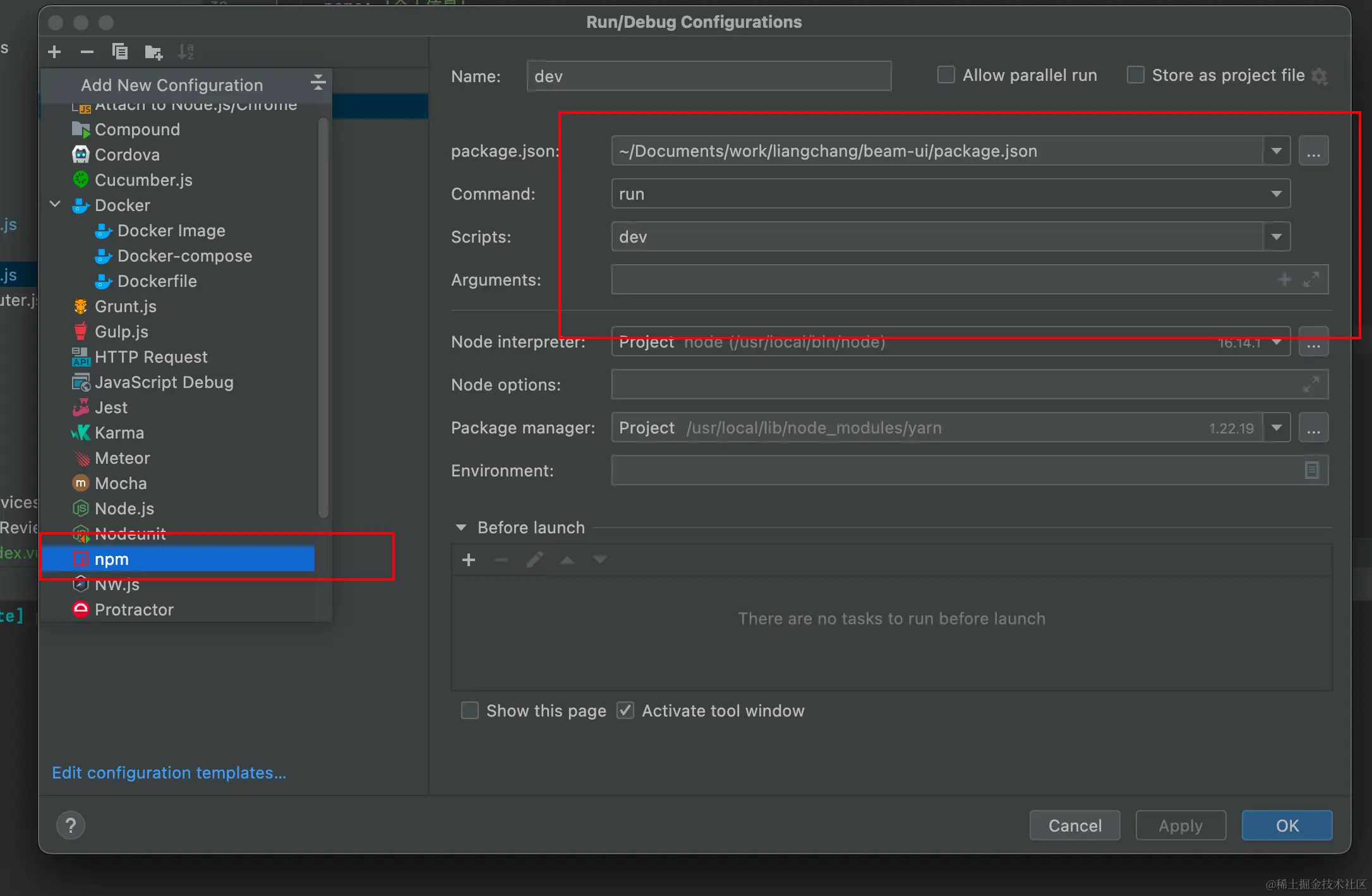Enable Allow parallel run checkbox

coord(946,75)
